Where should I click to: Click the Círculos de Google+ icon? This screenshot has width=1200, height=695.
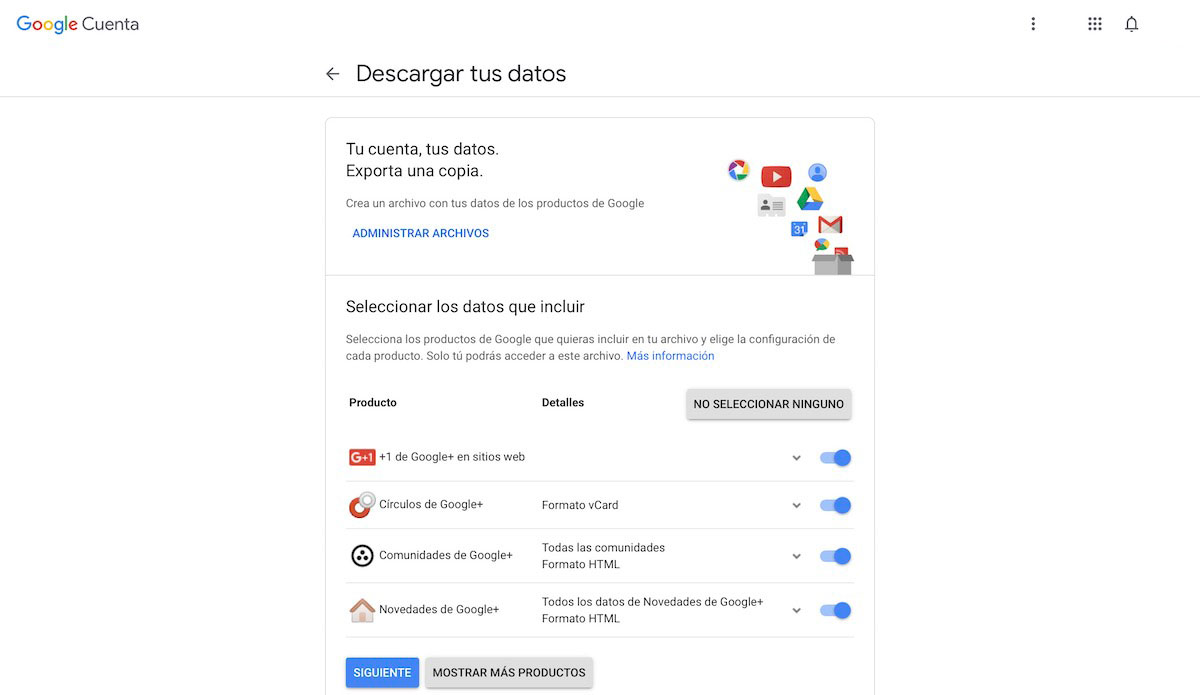coord(362,505)
